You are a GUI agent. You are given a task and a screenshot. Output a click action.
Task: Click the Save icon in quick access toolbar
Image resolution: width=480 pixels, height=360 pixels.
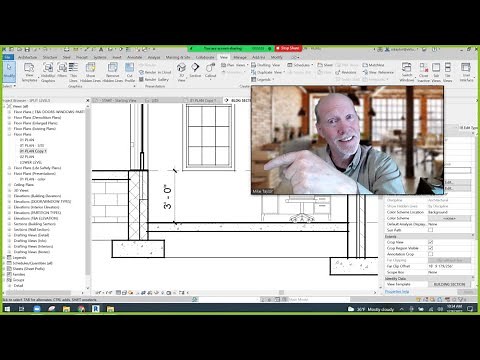(27, 49)
